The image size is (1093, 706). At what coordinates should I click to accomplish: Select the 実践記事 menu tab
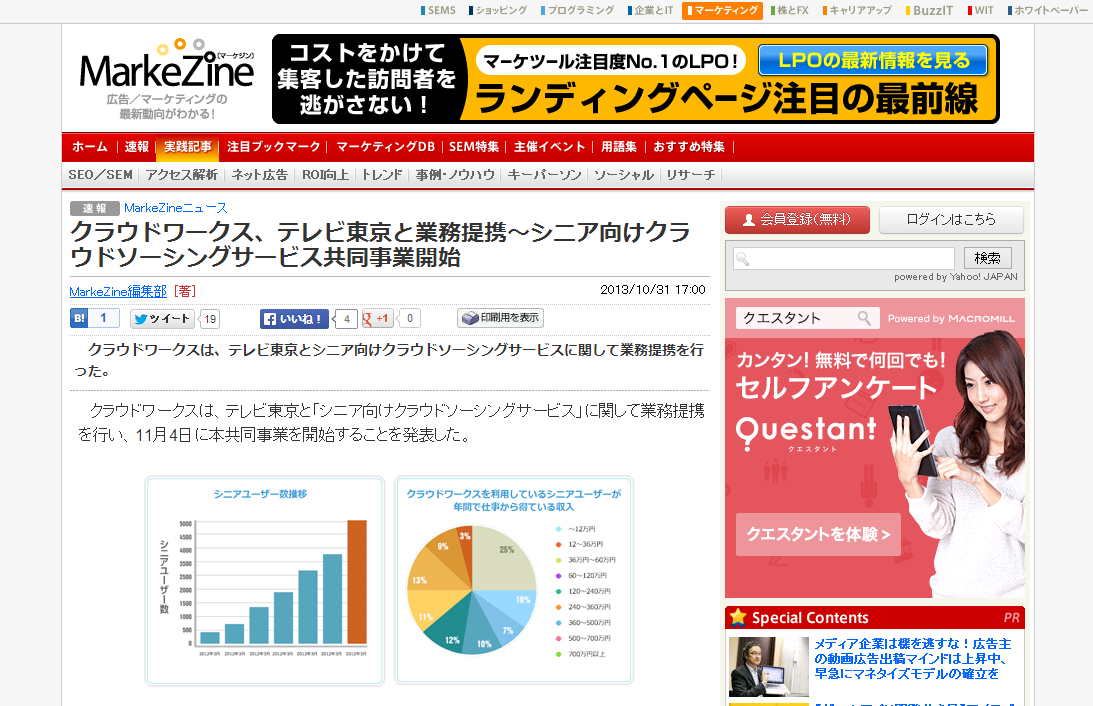187,147
